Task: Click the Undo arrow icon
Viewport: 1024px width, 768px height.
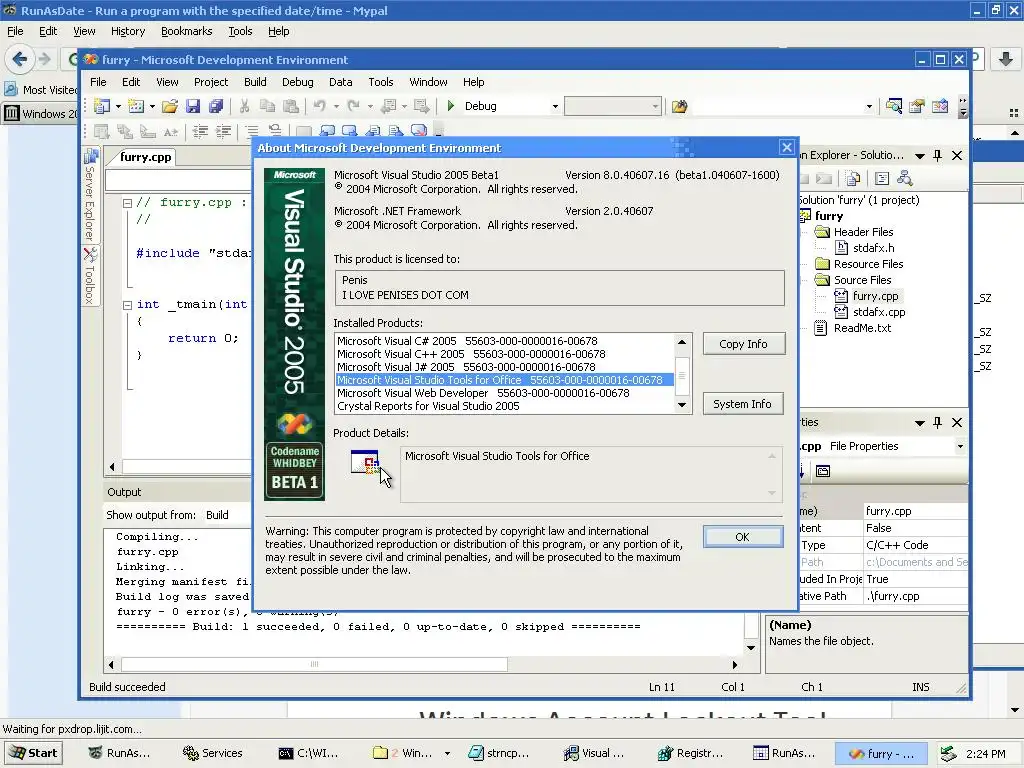Action: (x=319, y=106)
